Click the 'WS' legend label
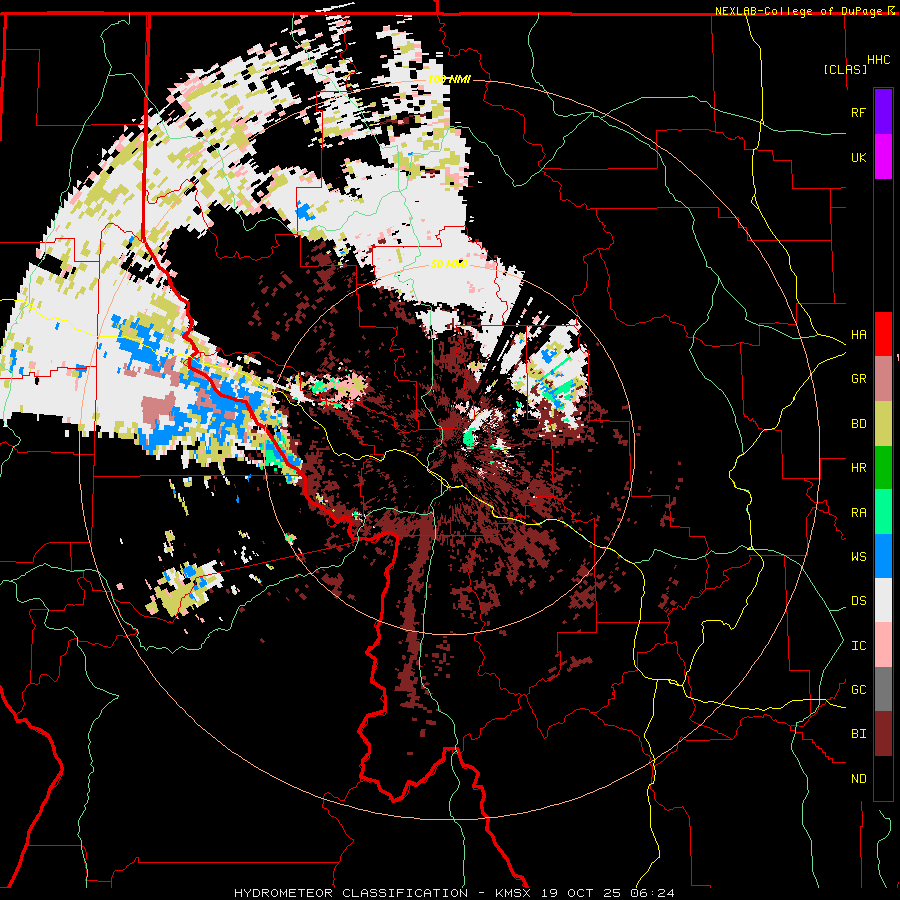This screenshot has height=900, width=900. coord(858,556)
